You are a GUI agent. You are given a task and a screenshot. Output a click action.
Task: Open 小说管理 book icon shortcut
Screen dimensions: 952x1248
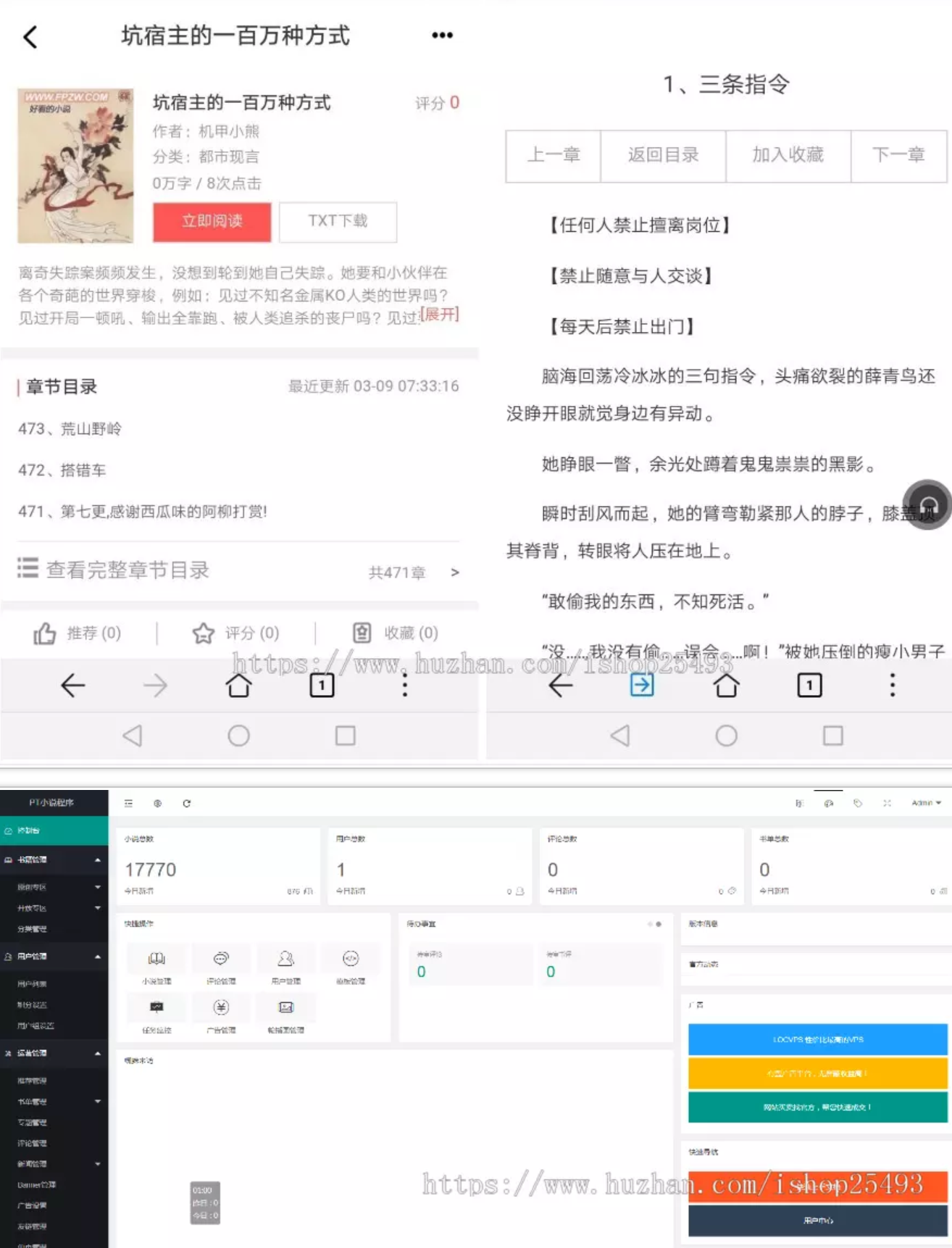[156, 960]
